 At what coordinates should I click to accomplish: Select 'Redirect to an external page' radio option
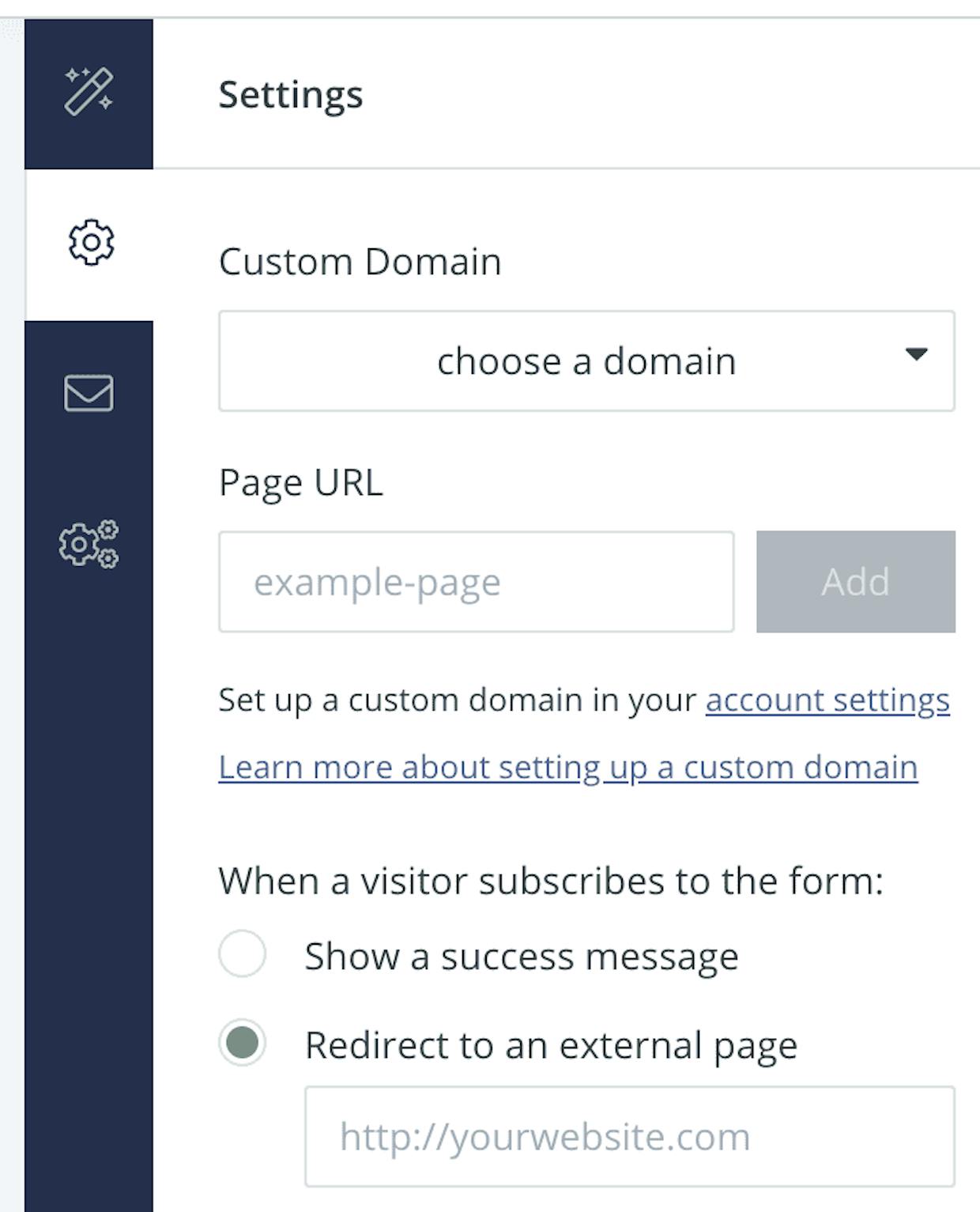coord(242,1043)
